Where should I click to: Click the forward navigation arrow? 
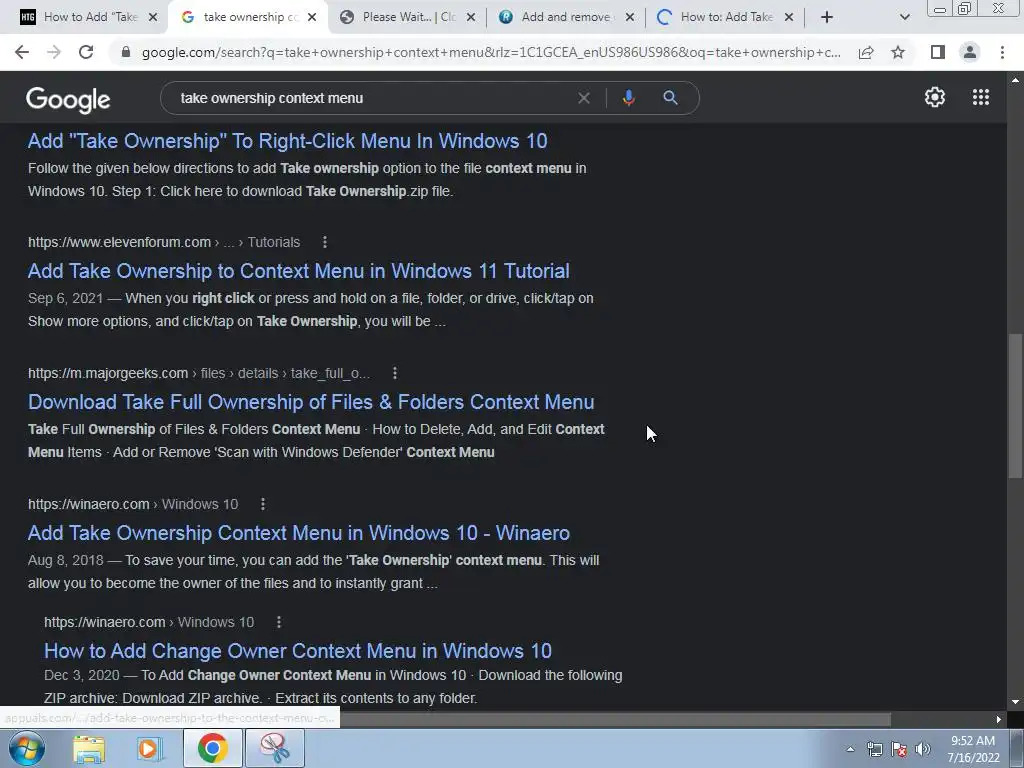pyautogui.click(x=54, y=52)
